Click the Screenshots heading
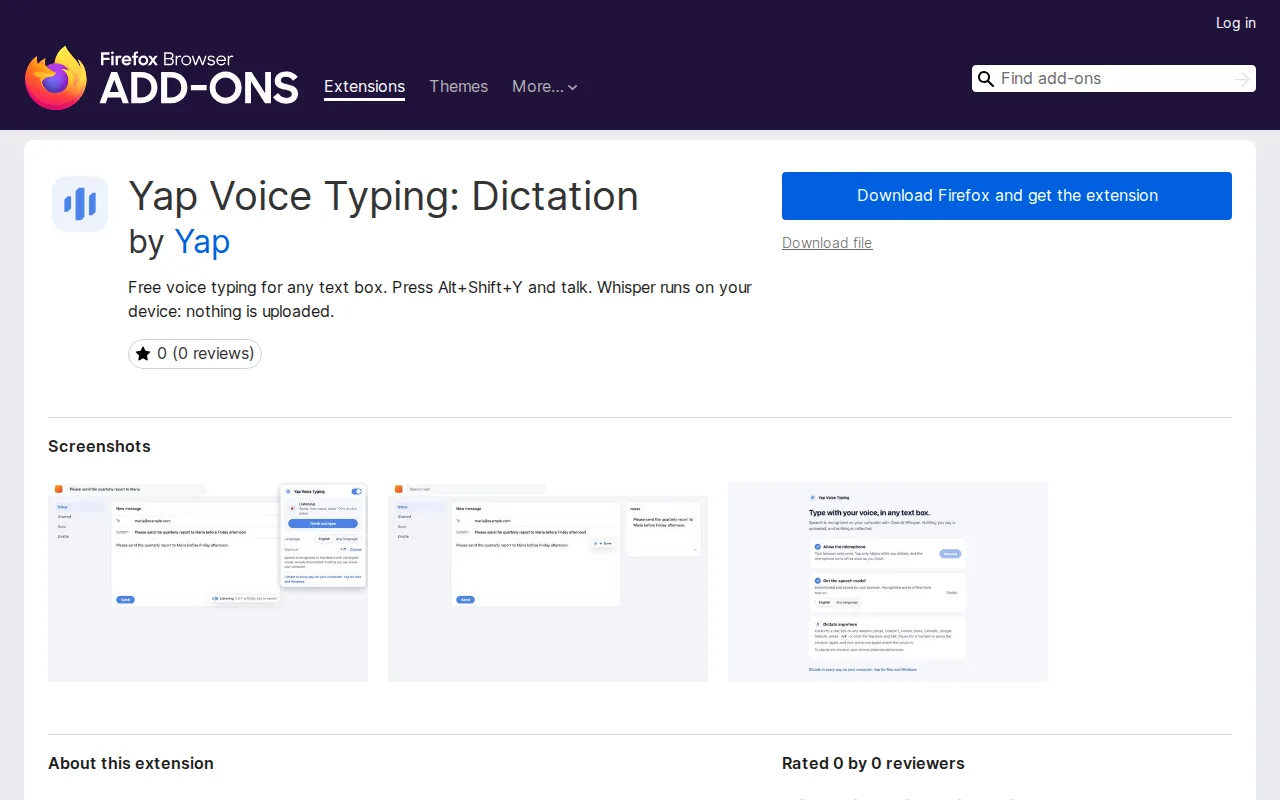 point(99,447)
